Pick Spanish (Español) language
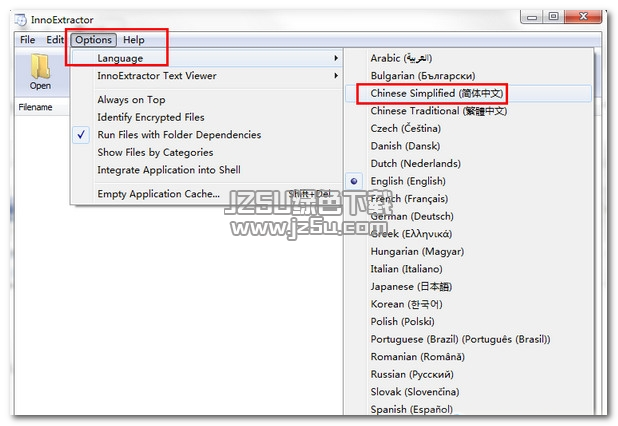Image resolution: width=618 pixels, height=426 pixels. point(468,409)
